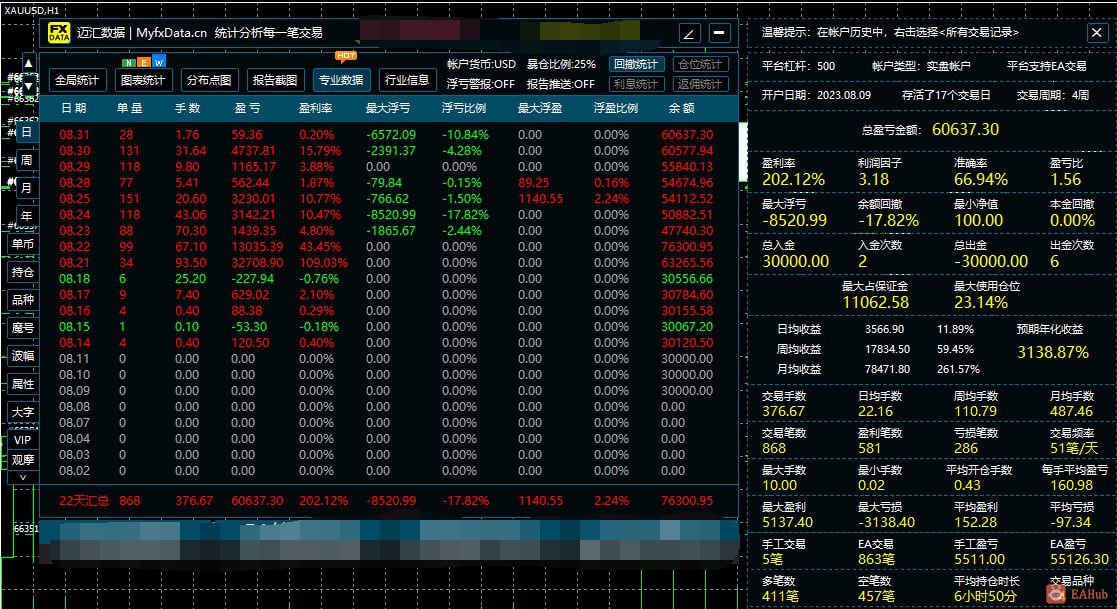Click the pencil edit icon in title bar
1117x609 pixels.
click(x=689, y=33)
